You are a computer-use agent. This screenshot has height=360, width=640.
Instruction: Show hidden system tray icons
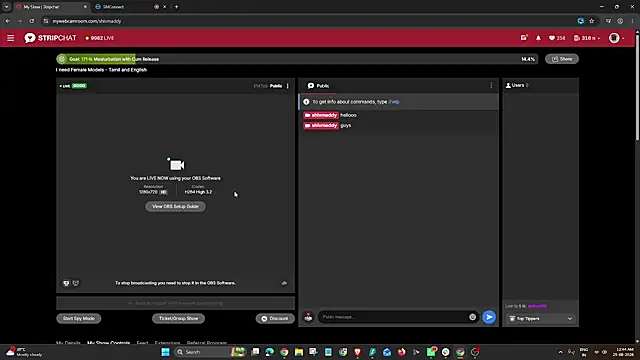pos(560,352)
